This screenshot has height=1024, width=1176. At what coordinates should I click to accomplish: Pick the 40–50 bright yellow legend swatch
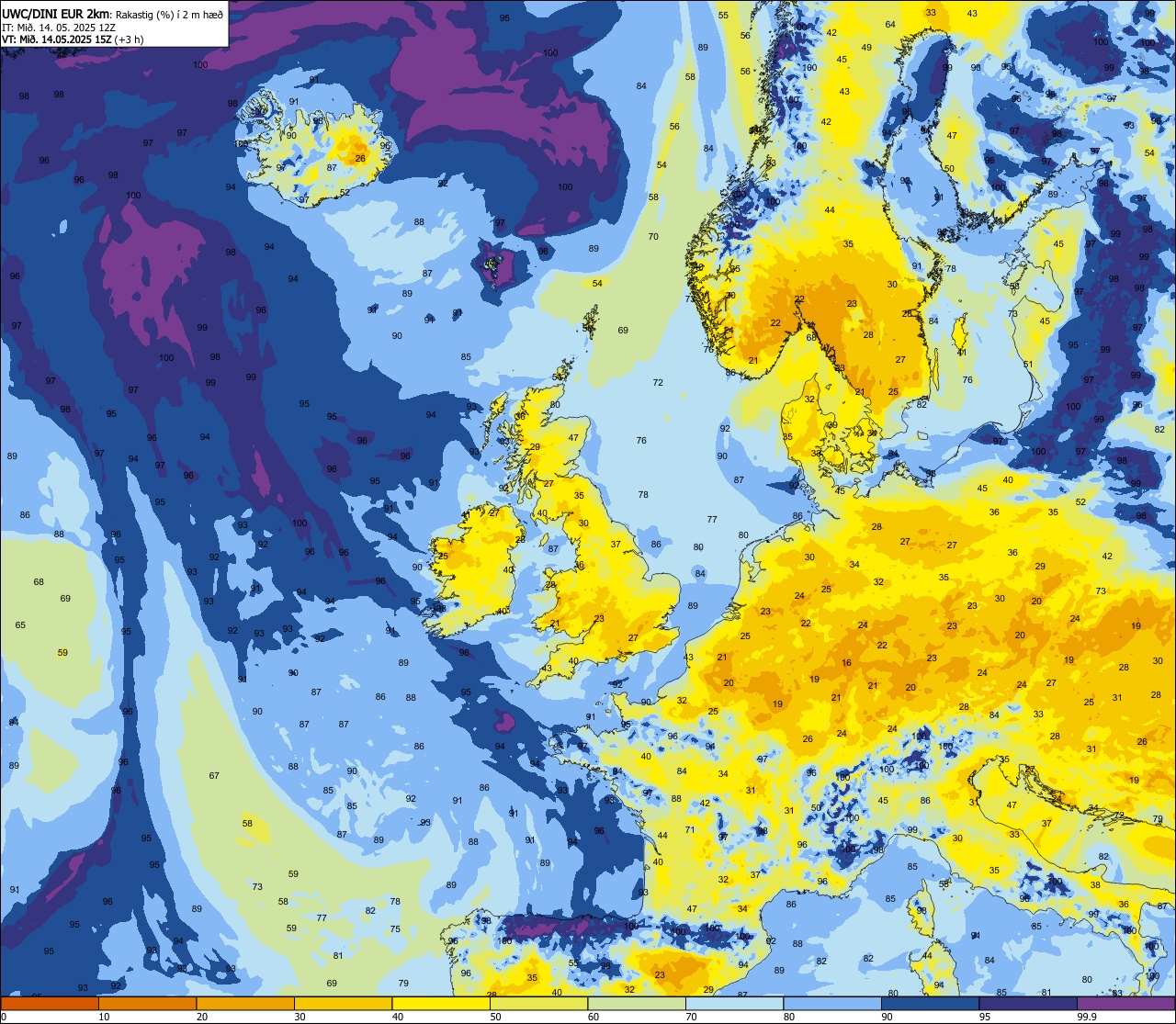pos(441,1003)
